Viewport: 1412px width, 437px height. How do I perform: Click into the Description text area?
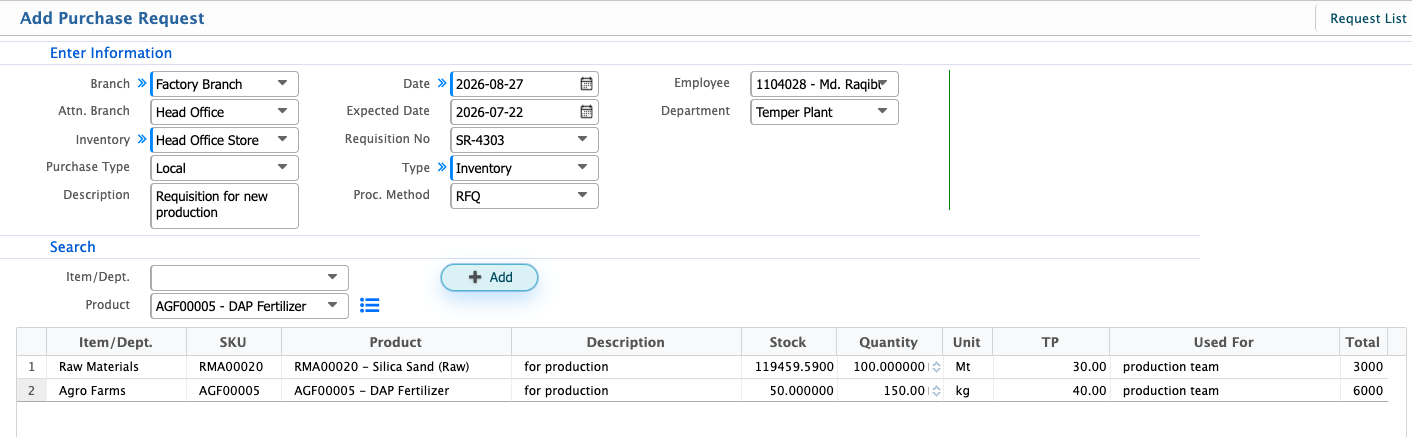[x=225, y=205]
